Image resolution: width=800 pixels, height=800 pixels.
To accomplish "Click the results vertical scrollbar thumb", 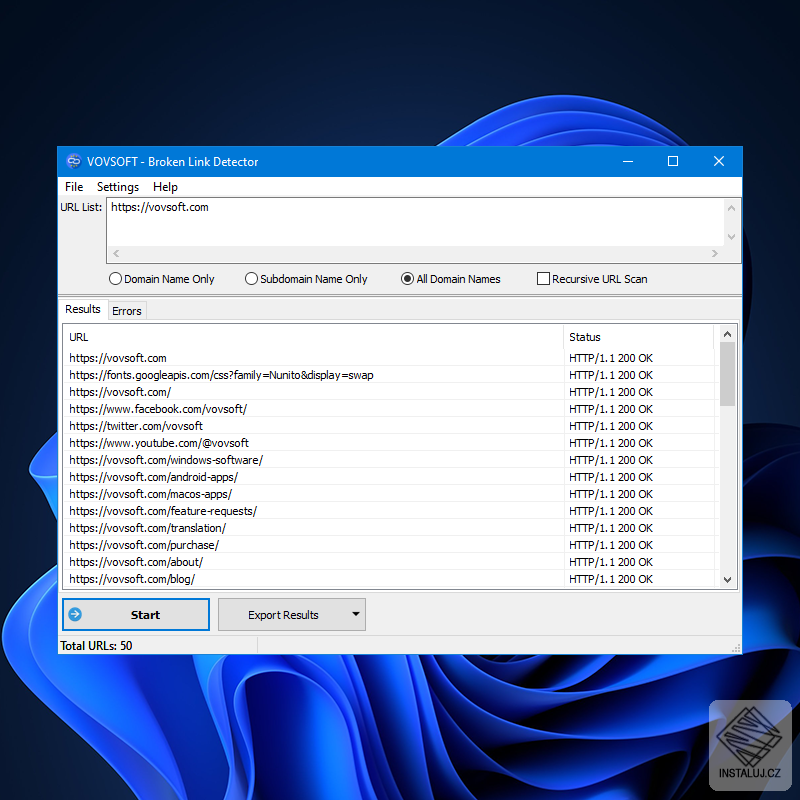I will (x=728, y=374).
